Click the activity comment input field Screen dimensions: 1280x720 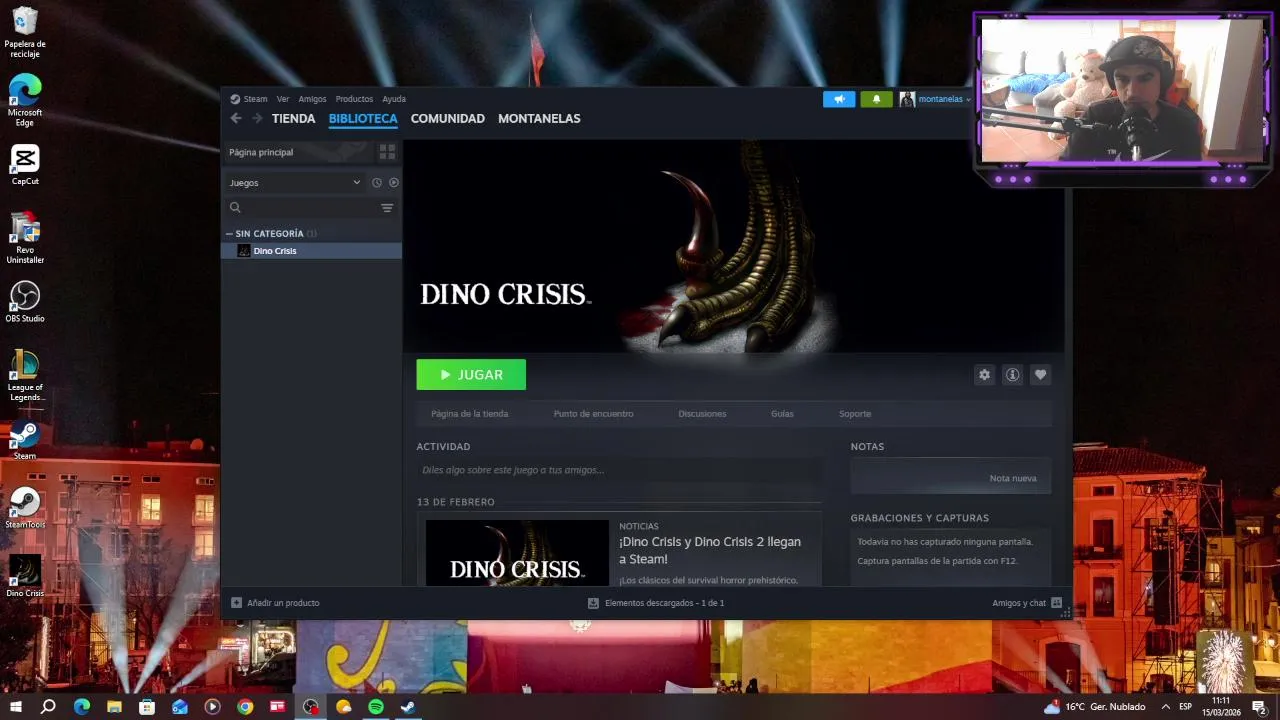coord(619,470)
